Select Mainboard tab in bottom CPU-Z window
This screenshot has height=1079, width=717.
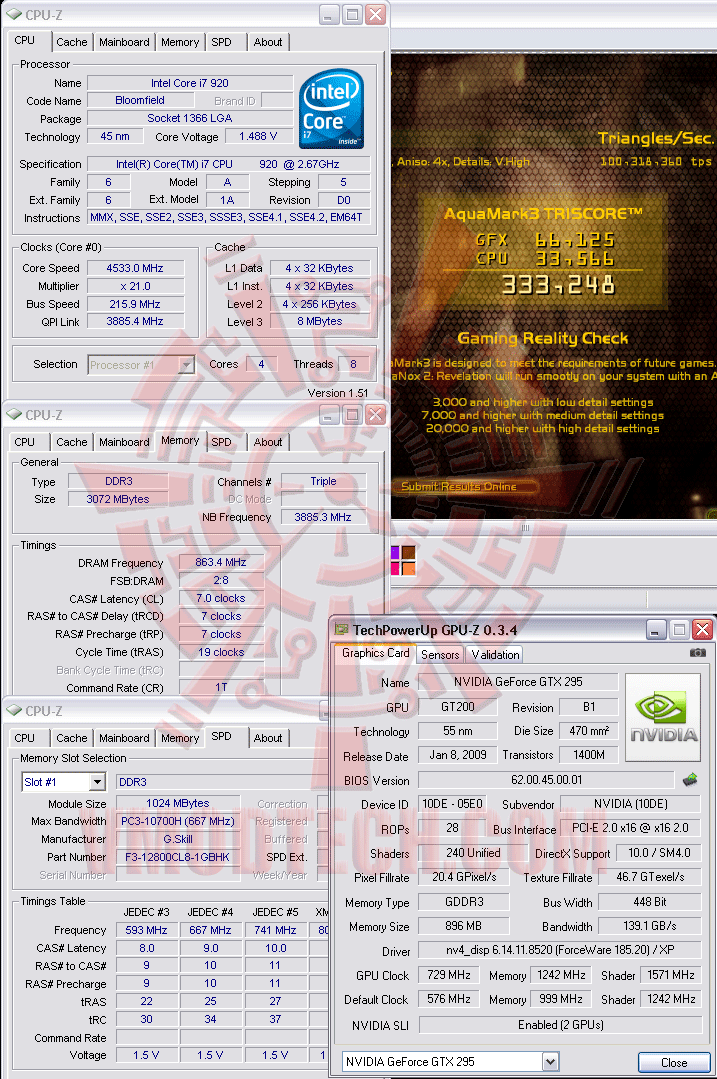(x=124, y=738)
